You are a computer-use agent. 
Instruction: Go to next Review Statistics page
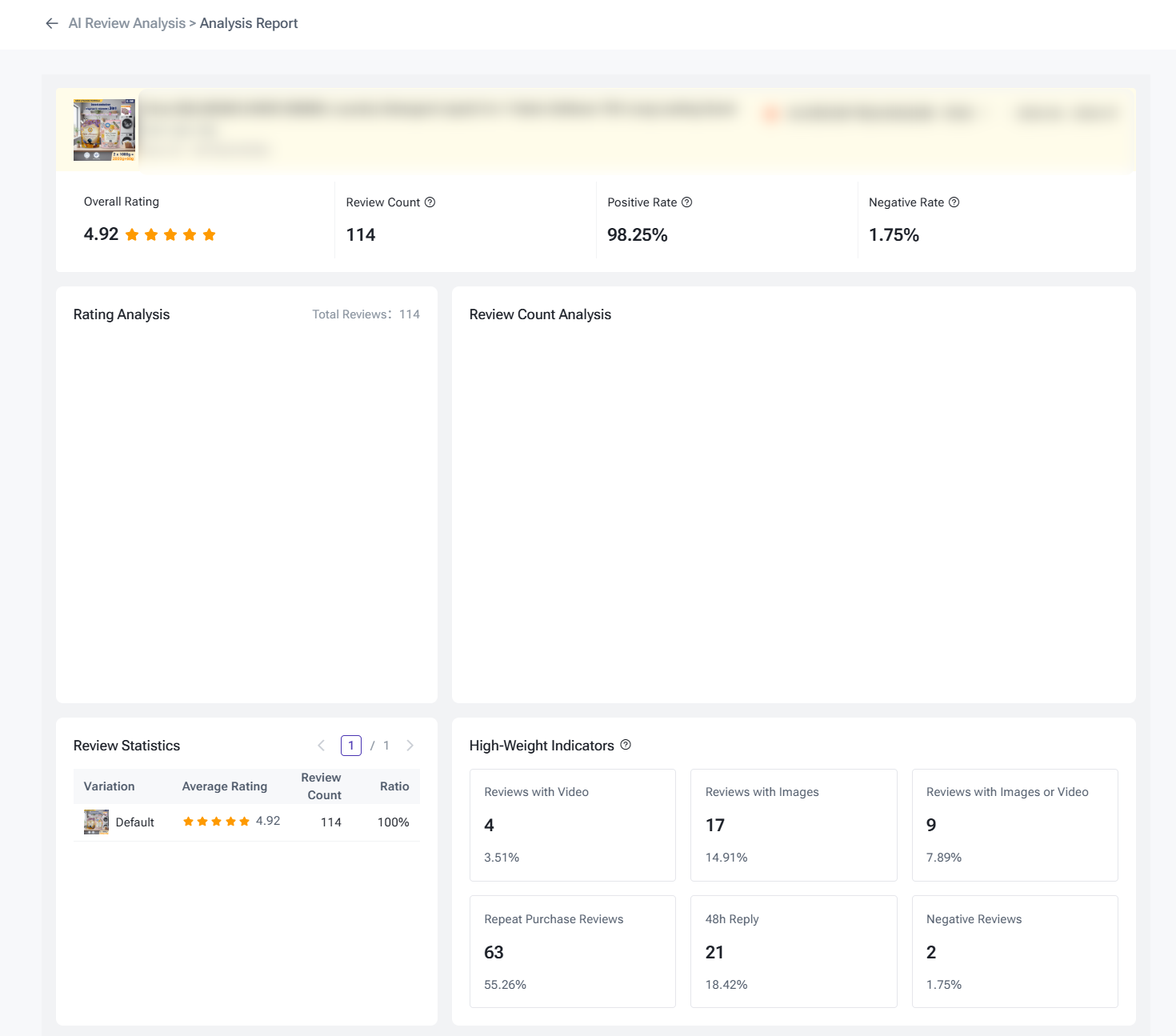point(410,746)
